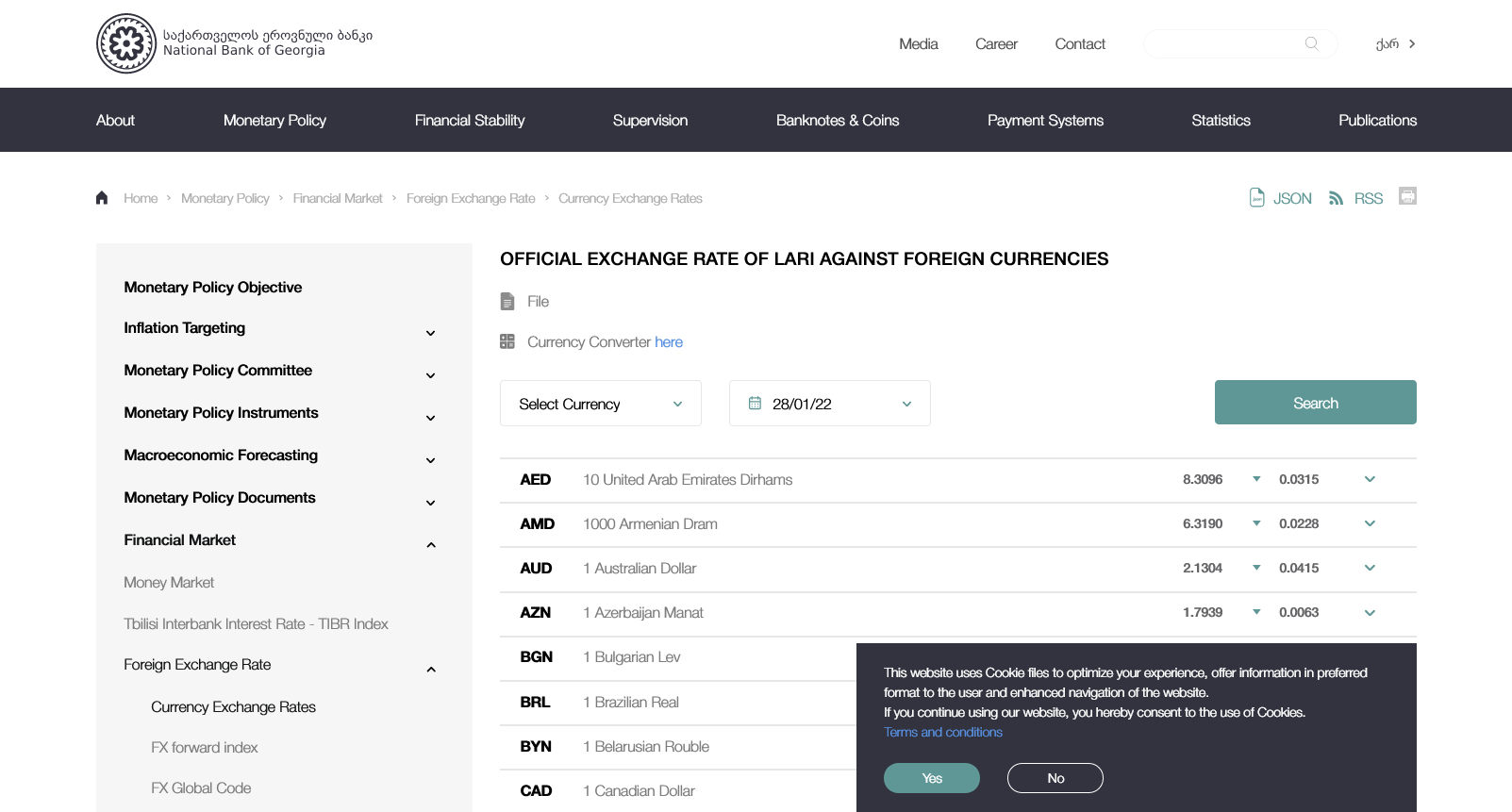Open the JSON export icon
The image size is (1512, 812).
1257,198
